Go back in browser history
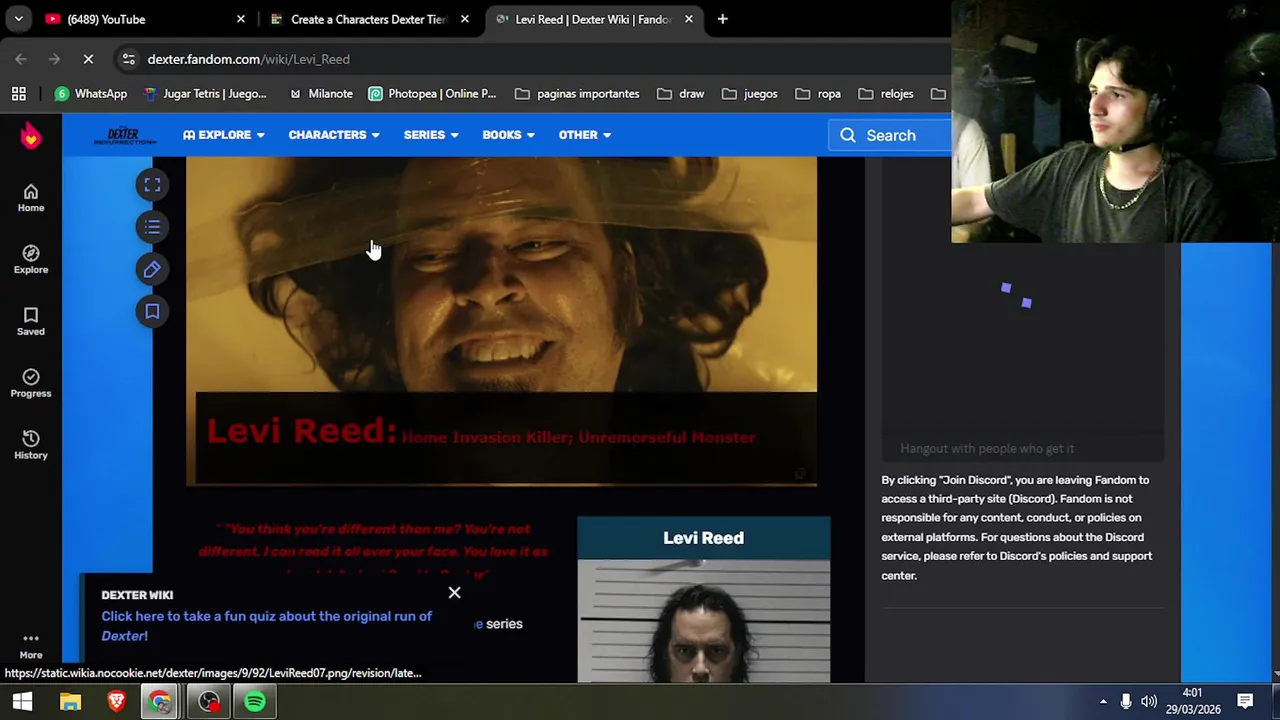The image size is (1280, 720). click(x=21, y=59)
